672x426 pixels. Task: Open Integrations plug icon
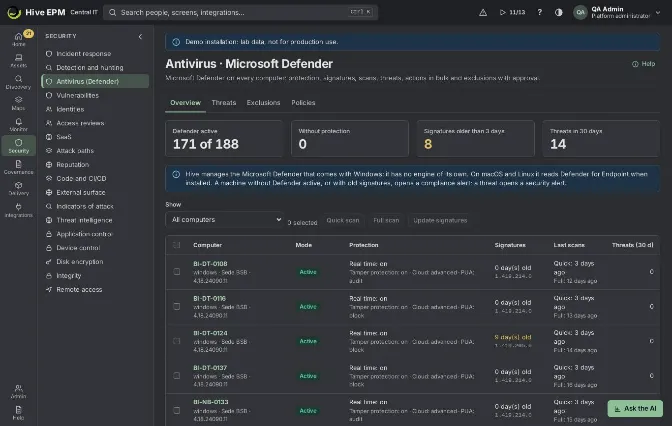(18, 210)
